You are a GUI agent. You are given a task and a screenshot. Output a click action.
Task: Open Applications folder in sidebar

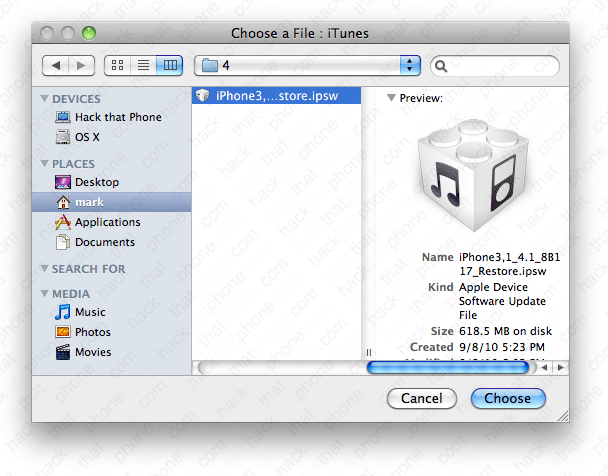[107, 222]
